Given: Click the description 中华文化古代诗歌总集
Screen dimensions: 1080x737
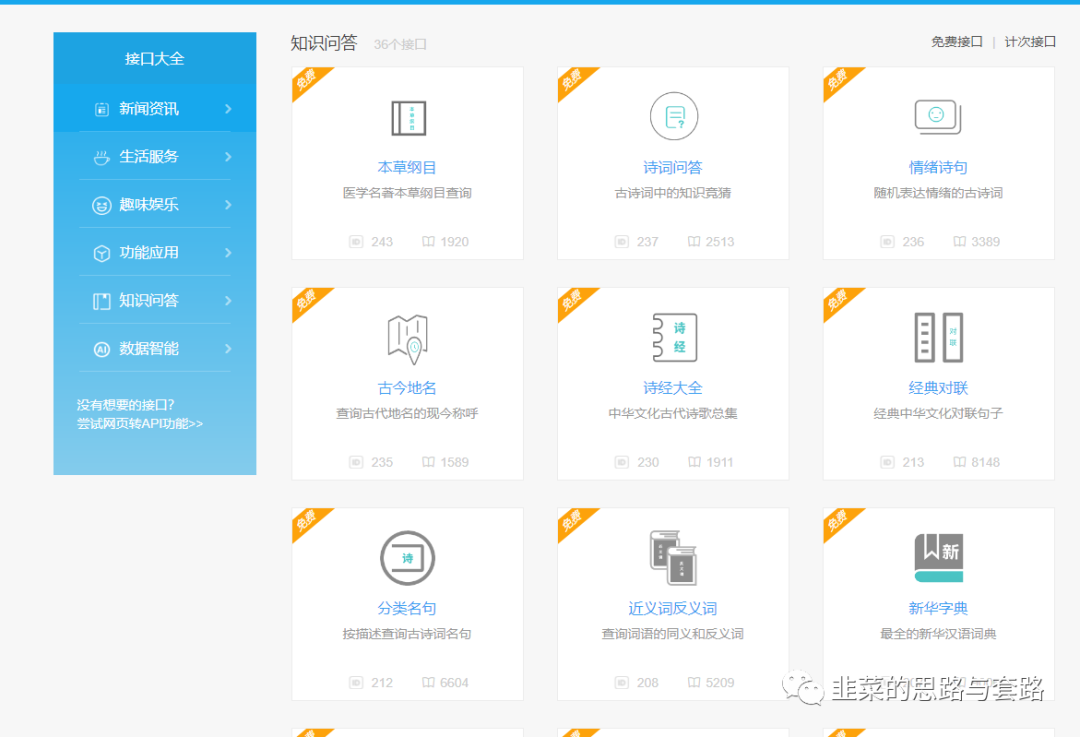Looking at the screenshot, I should [x=673, y=413].
